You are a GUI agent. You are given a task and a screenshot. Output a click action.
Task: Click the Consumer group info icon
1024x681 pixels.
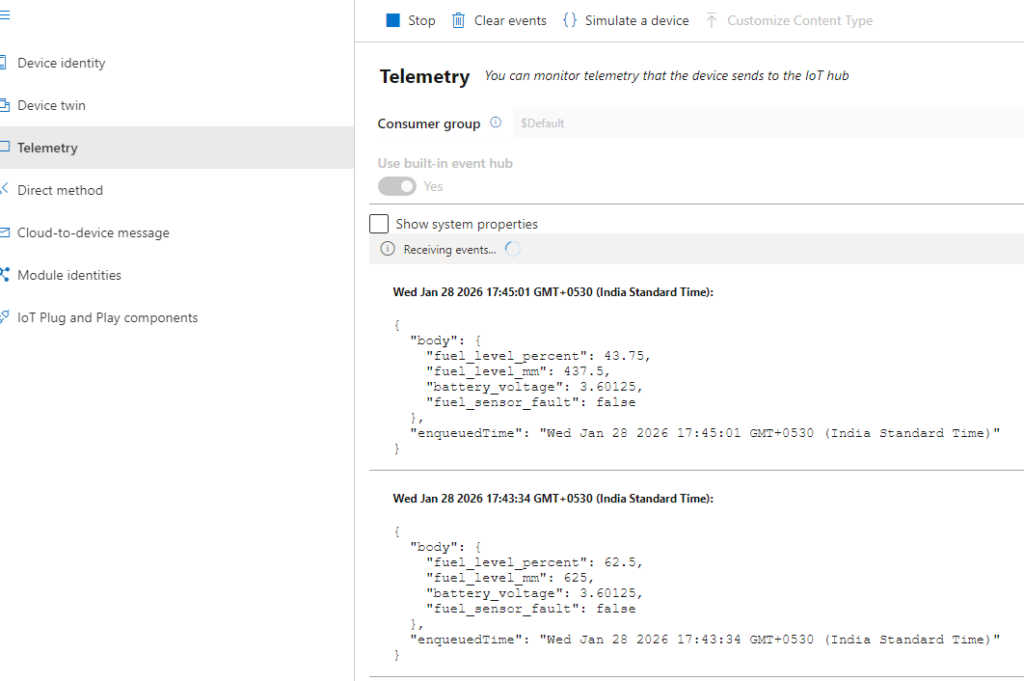(496, 122)
